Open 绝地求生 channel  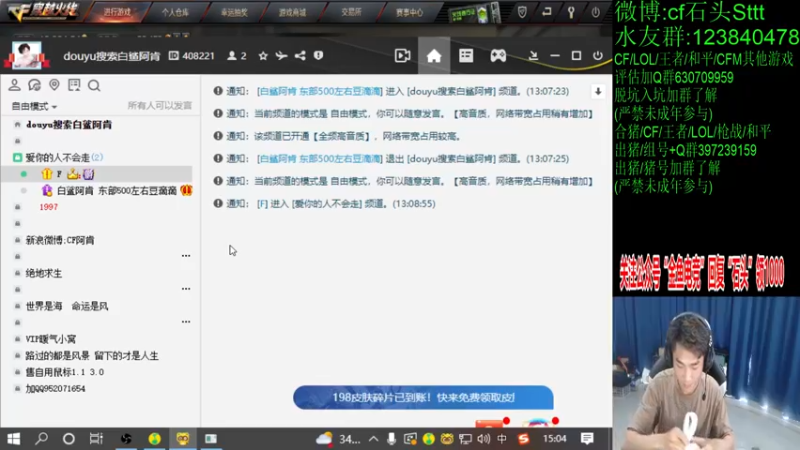pyautogui.click(x=44, y=273)
